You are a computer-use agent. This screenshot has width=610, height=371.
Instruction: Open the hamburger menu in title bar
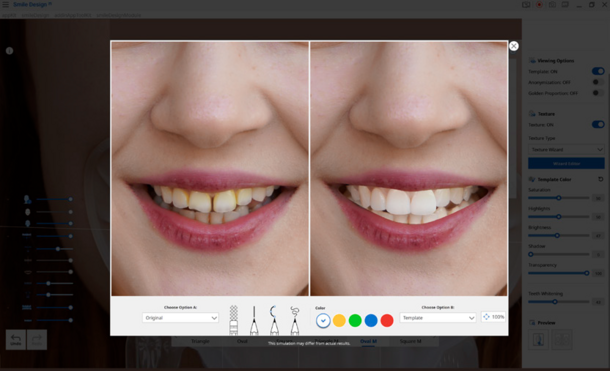click(x=5, y=4)
